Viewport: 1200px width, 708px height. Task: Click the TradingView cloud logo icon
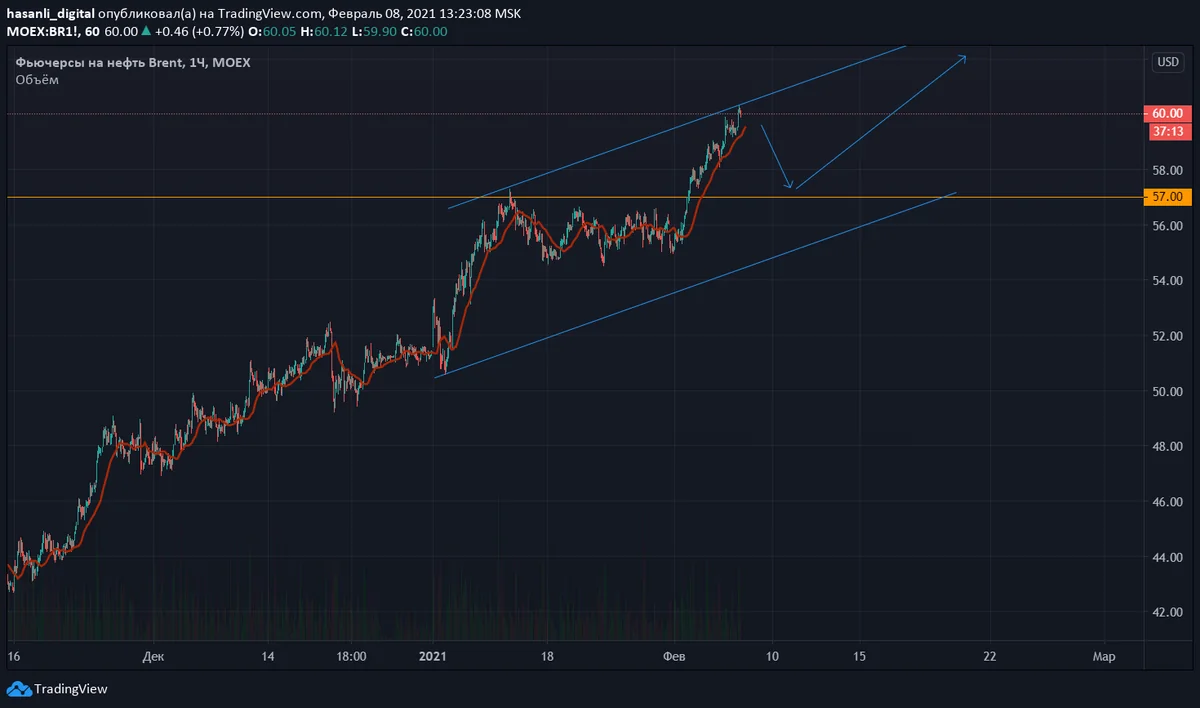(x=19, y=688)
